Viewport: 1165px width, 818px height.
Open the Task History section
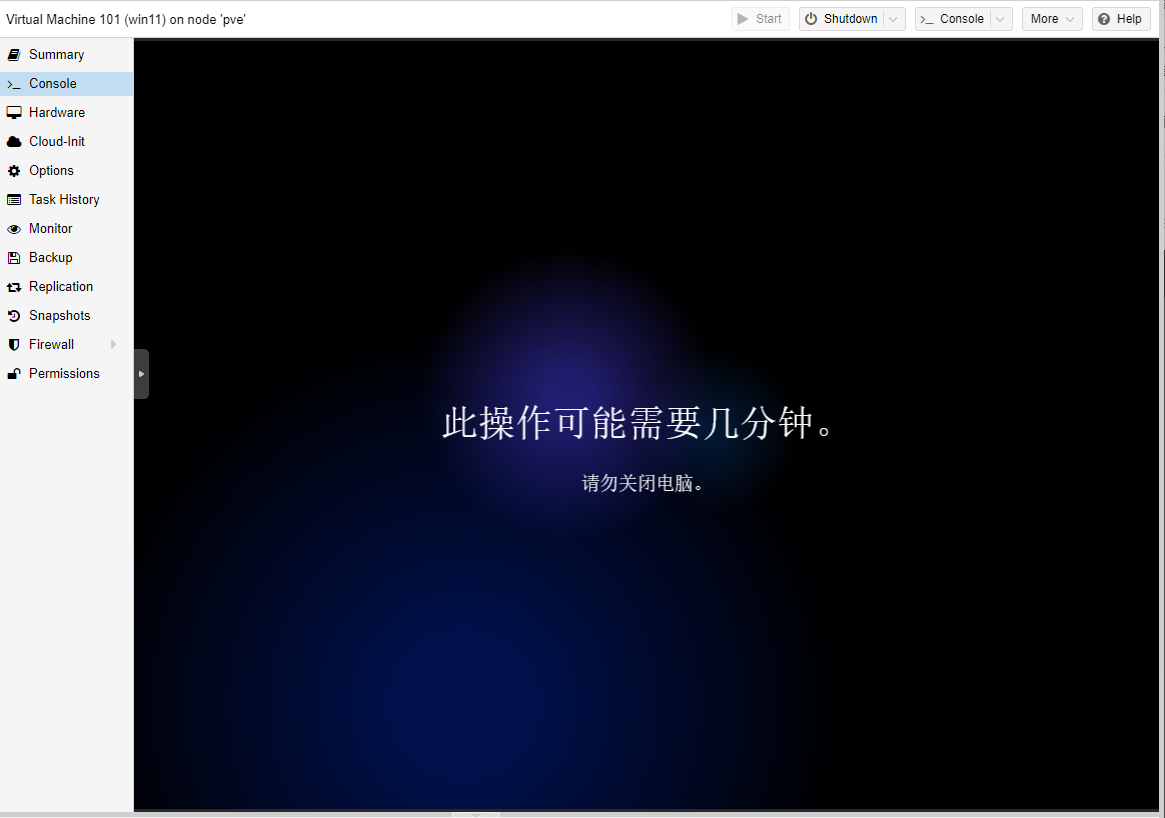(x=64, y=200)
